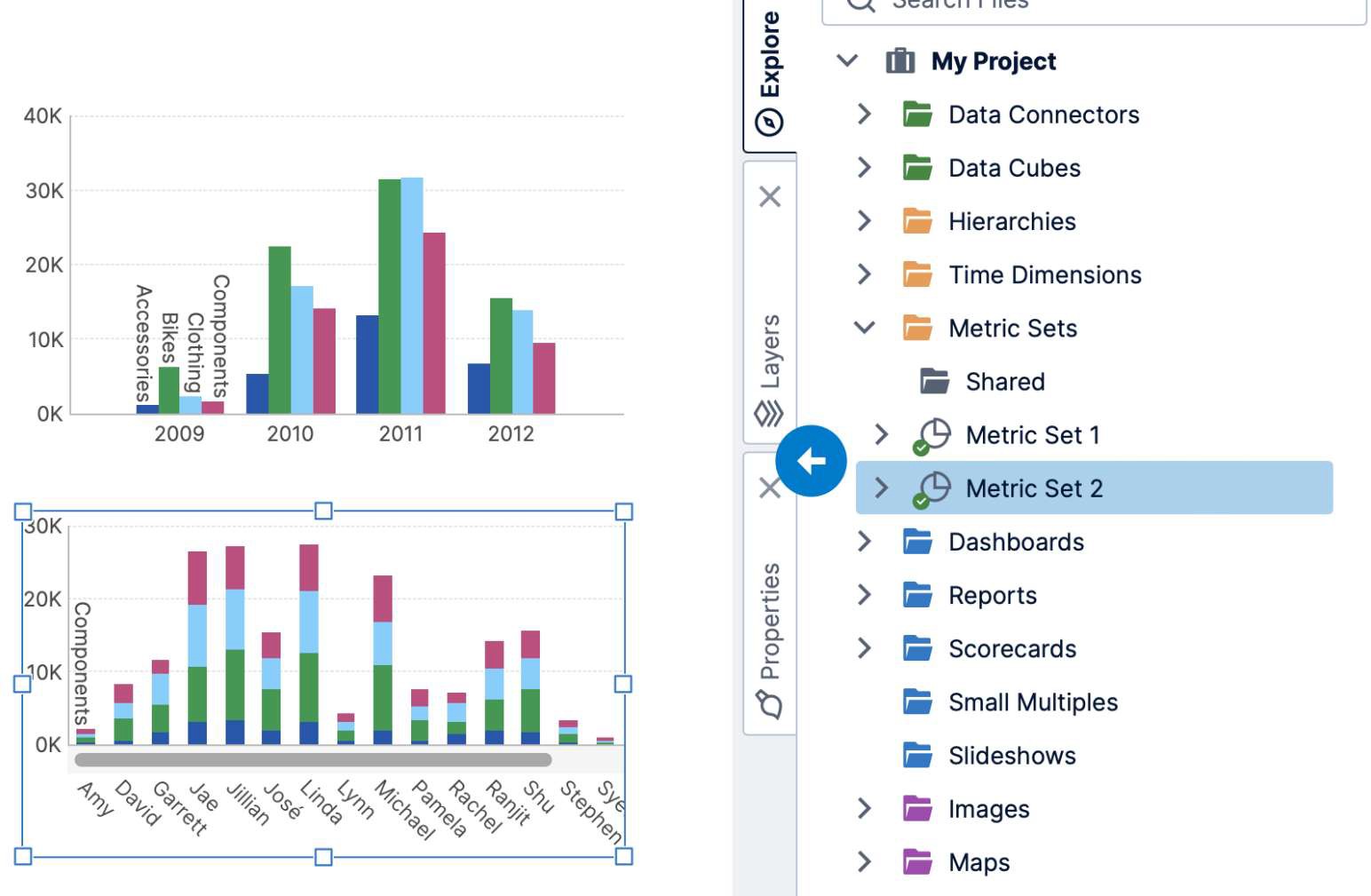Collapse the panel using the blue arrow button
The height and width of the screenshot is (896, 1371).
pos(811,460)
